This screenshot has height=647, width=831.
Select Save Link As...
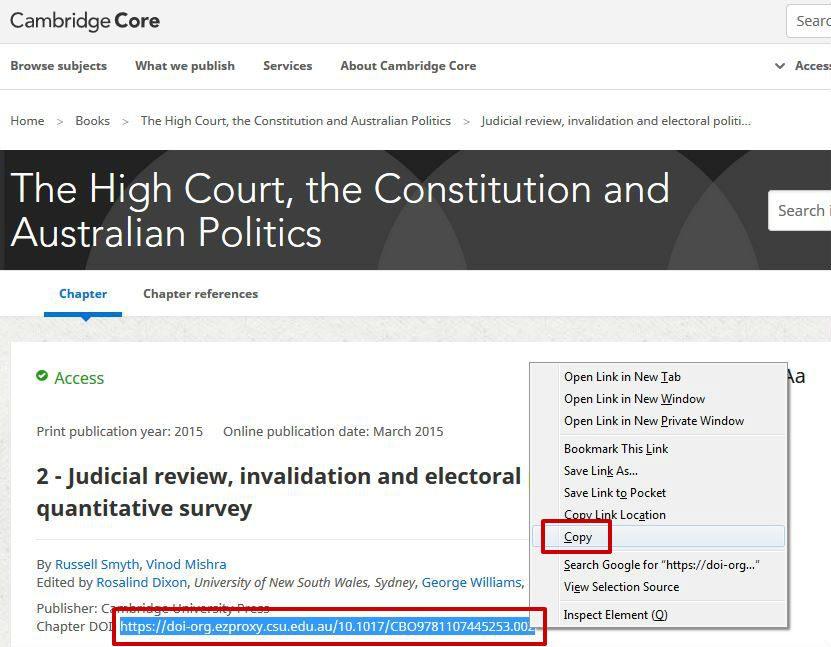point(659,471)
